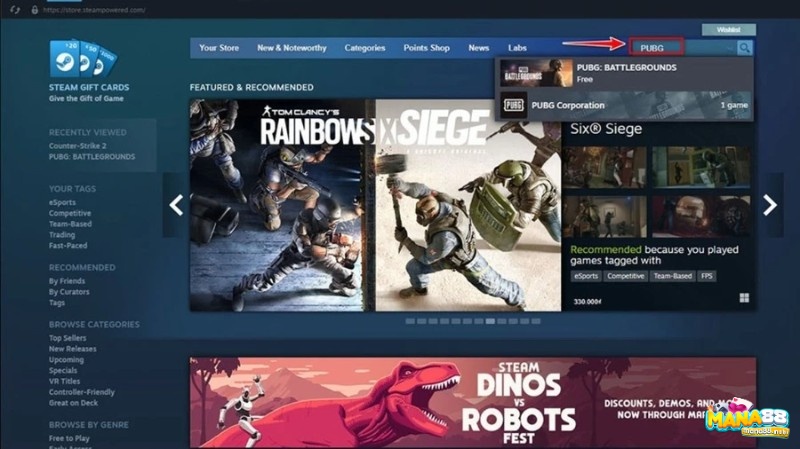Click the Competitive tag in sidebar
This screenshot has height=449, width=800.
tap(70, 213)
